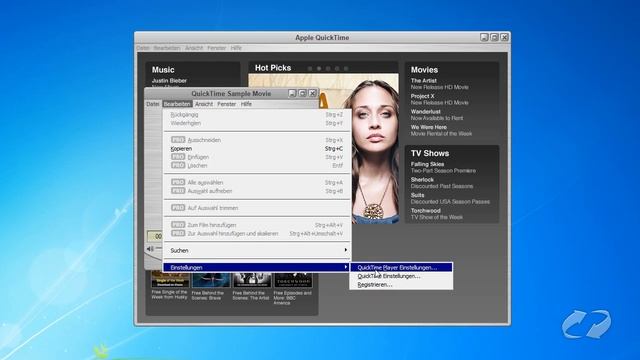The width and height of the screenshot is (640, 360).
Task: Click PRO badge beside Zur Auswahl hinzufügen und skalieren
Action: click(x=178, y=233)
